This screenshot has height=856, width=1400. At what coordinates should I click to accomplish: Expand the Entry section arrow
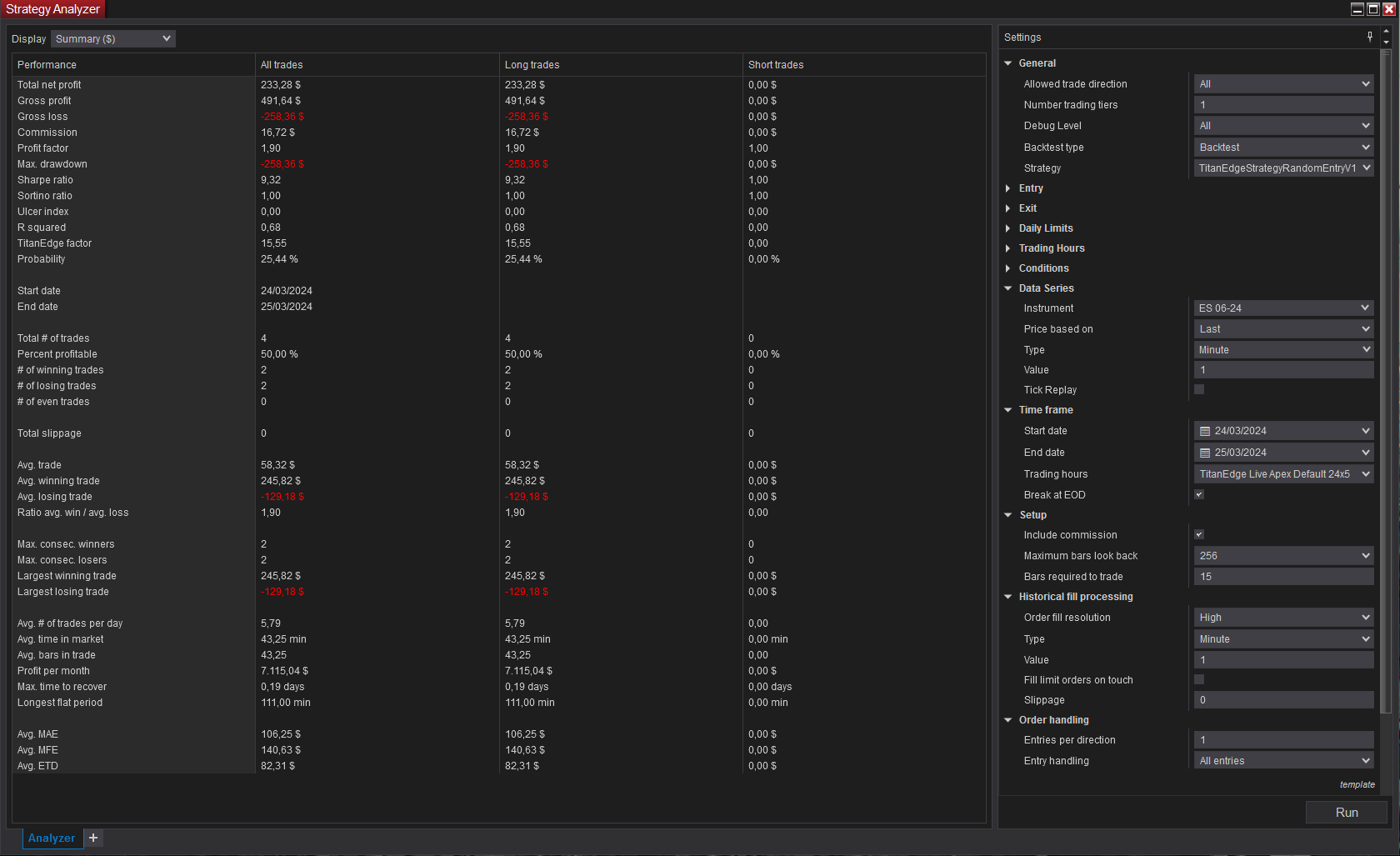[x=1008, y=188]
